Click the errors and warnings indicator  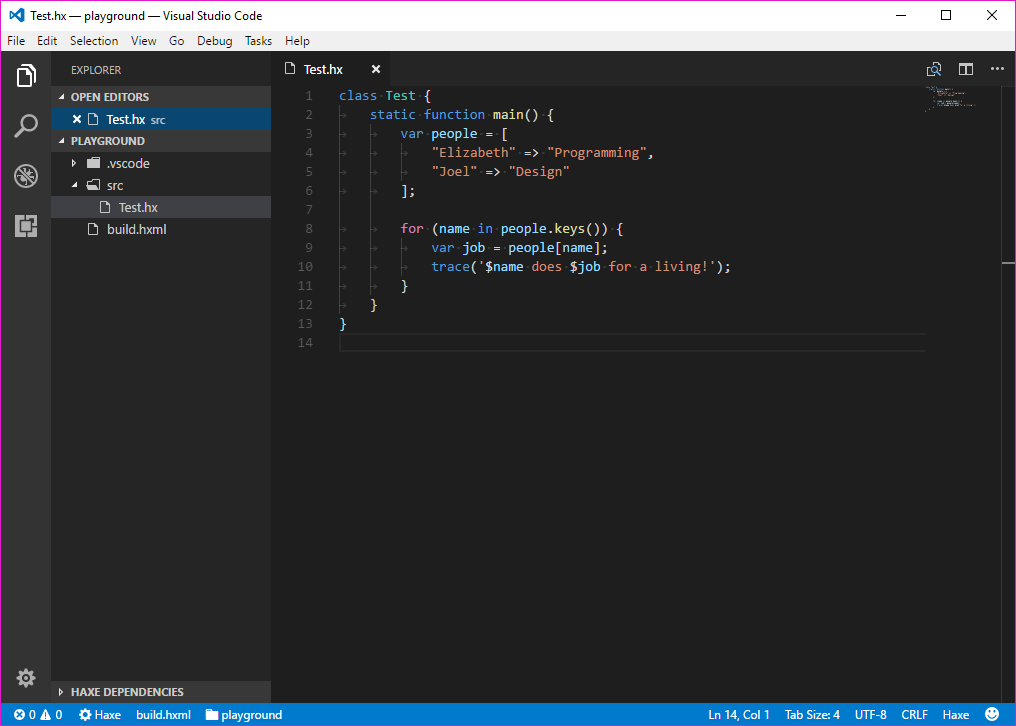(38, 715)
